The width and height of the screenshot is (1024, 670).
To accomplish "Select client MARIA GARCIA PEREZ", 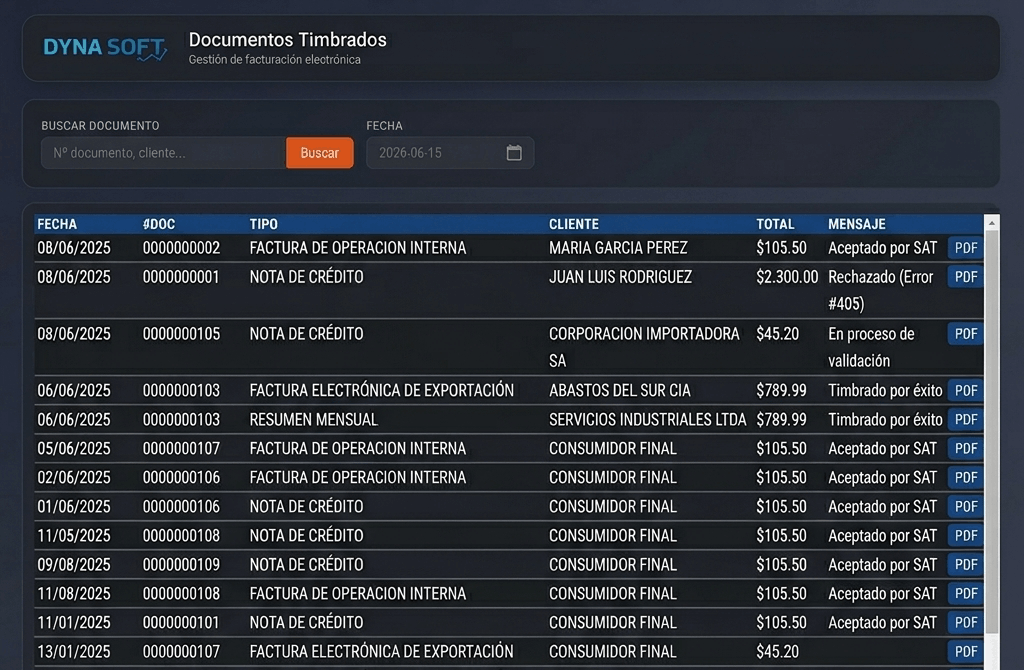I will (618, 248).
